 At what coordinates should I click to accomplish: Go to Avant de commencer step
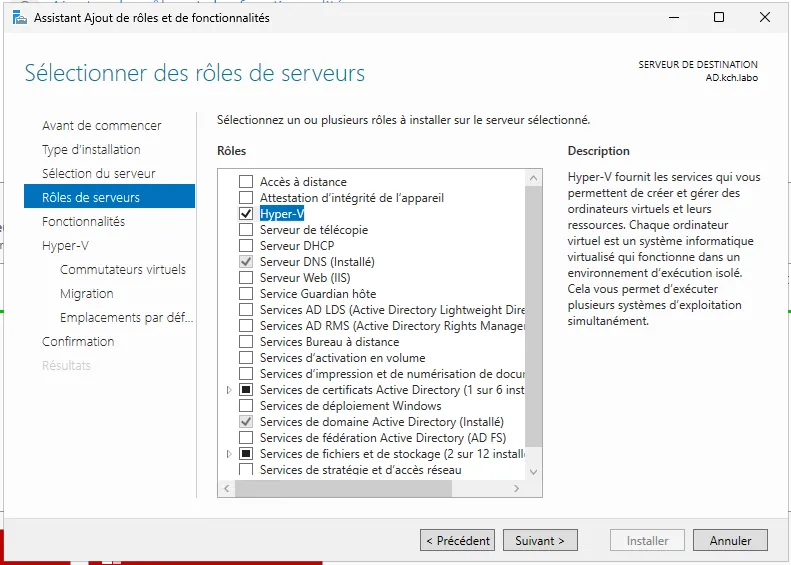pyautogui.click(x=101, y=126)
